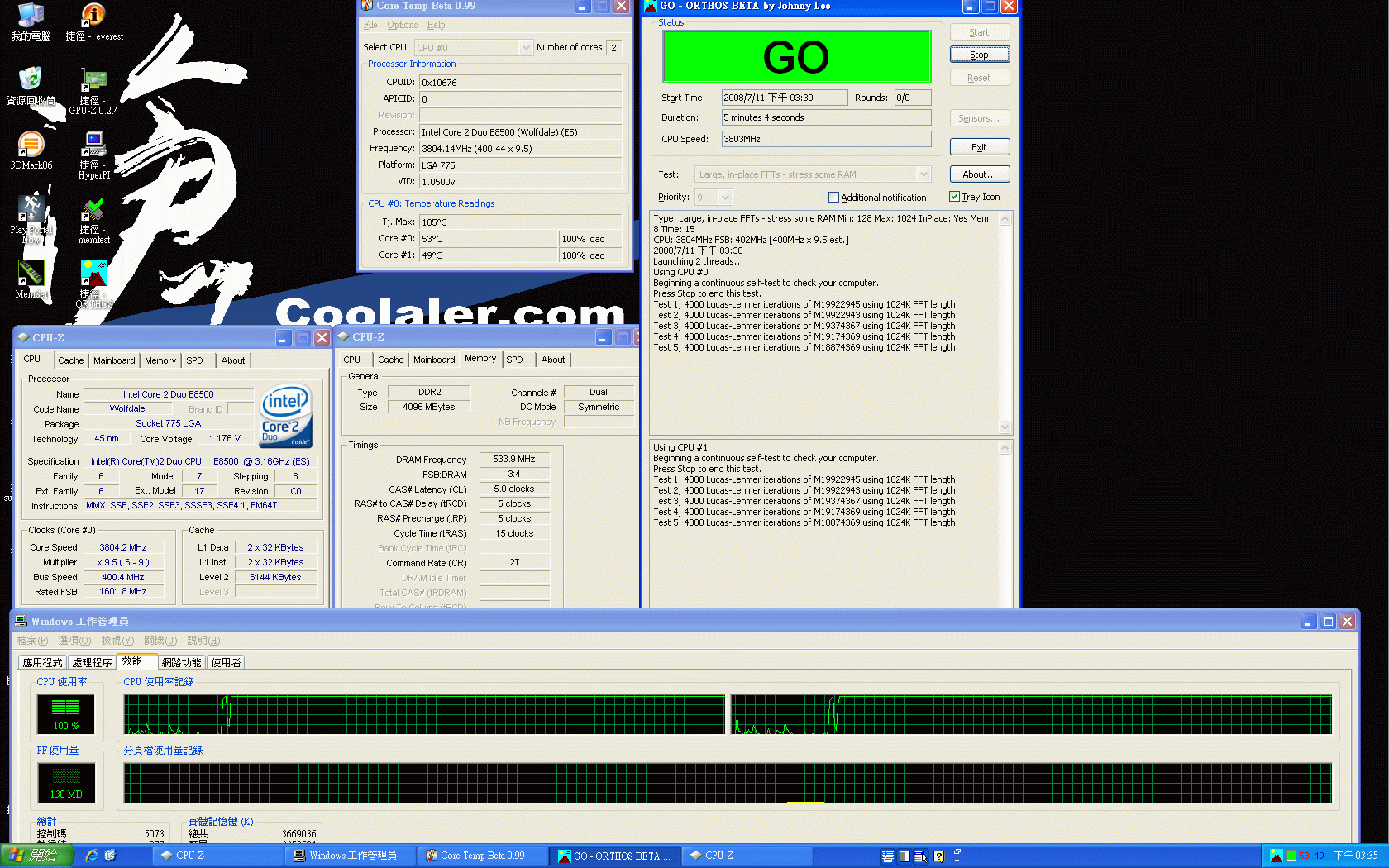Viewport: 1389px width, 868px height.
Task: Click the upper ORTHOS log scrollbar up arrow
Action: (x=1005, y=219)
